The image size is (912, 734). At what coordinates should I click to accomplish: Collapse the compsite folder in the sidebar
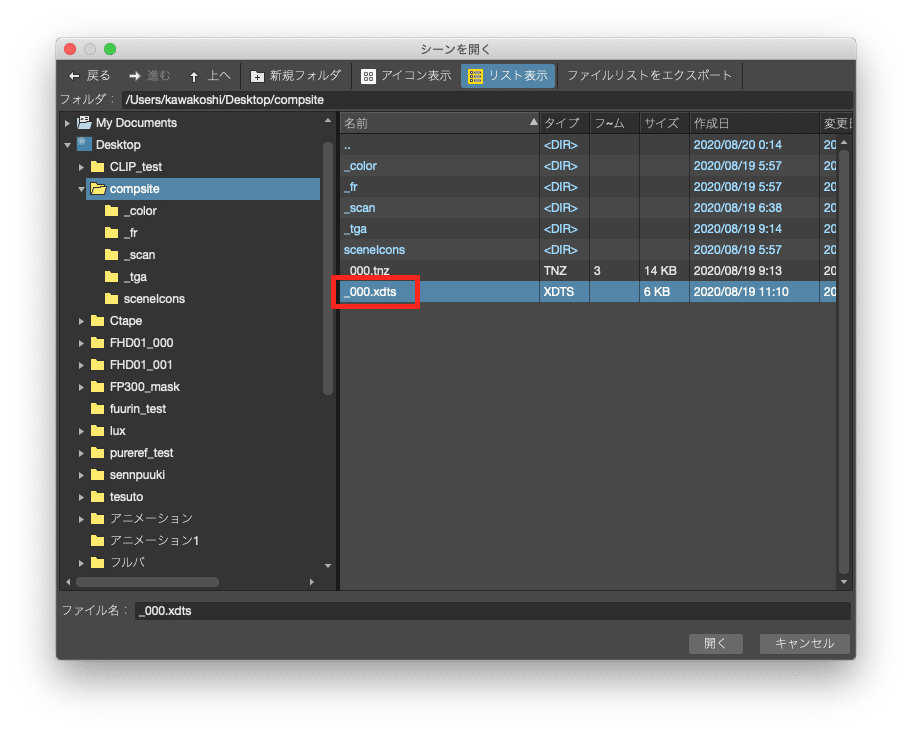click(81, 188)
